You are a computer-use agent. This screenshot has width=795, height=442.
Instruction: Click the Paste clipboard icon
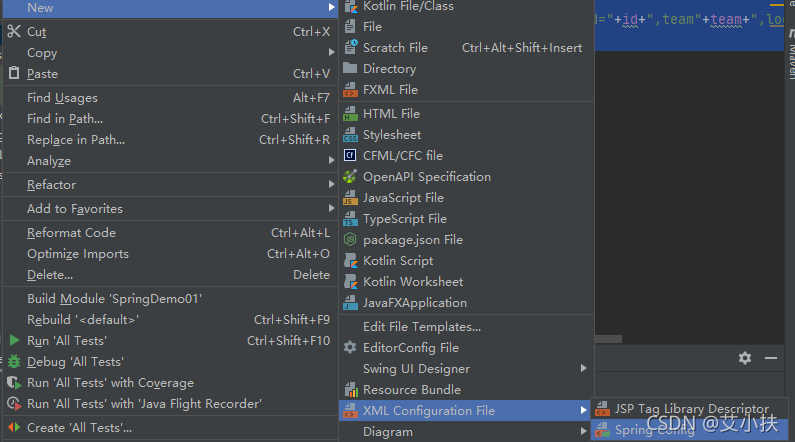[x=14, y=73]
